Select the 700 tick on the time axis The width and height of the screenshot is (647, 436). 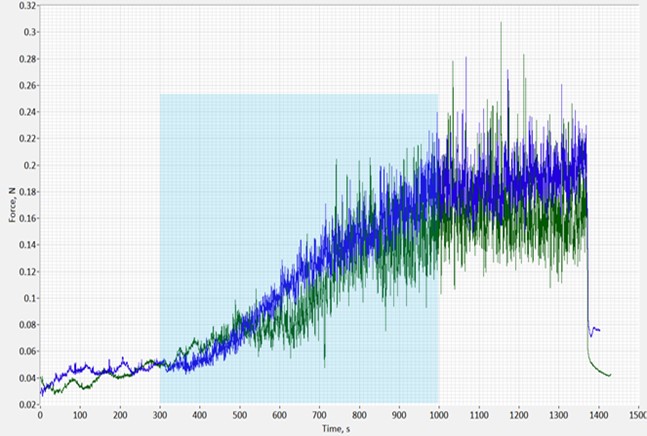tap(319, 415)
